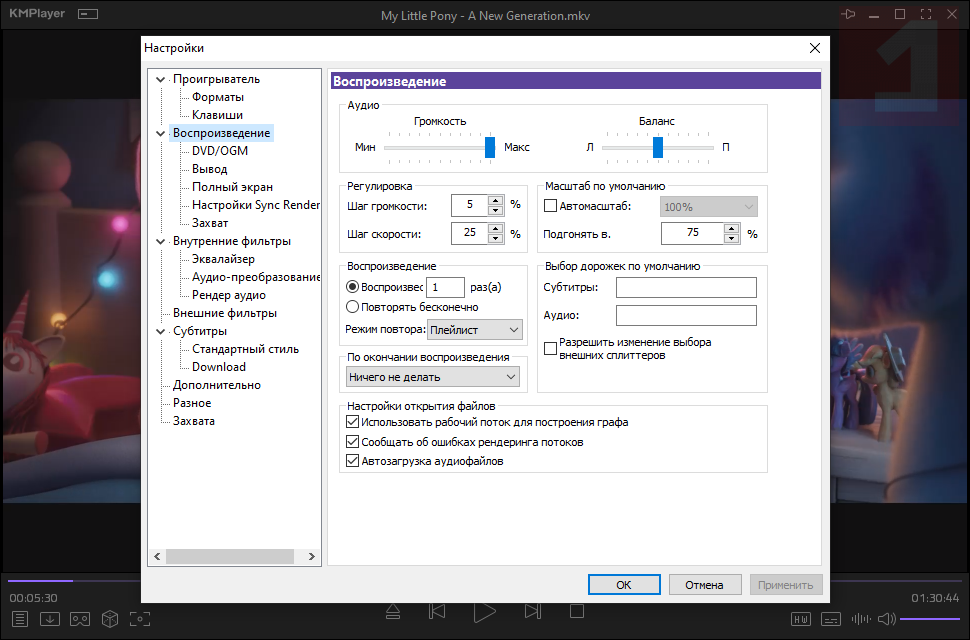Click the Применить button

point(786,584)
